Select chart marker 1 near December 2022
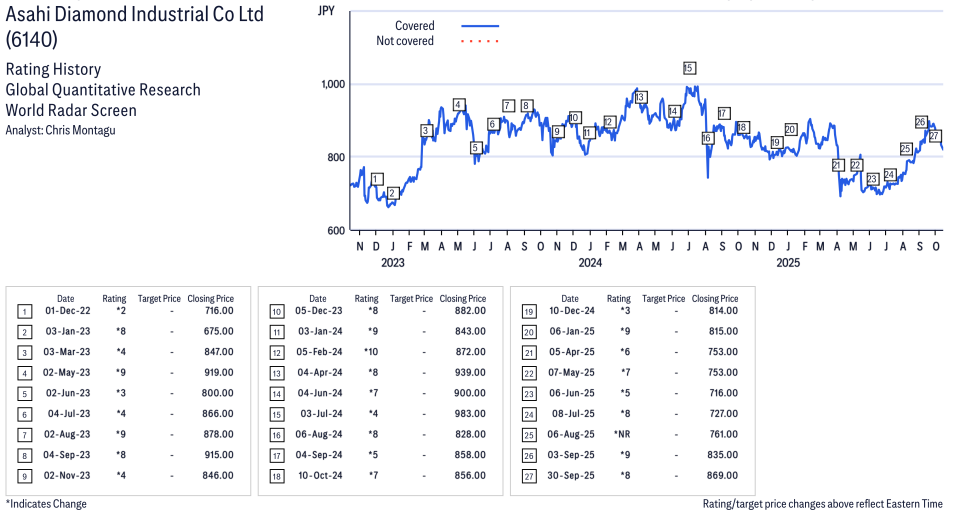The width and height of the screenshot is (954, 510). pos(376,179)
